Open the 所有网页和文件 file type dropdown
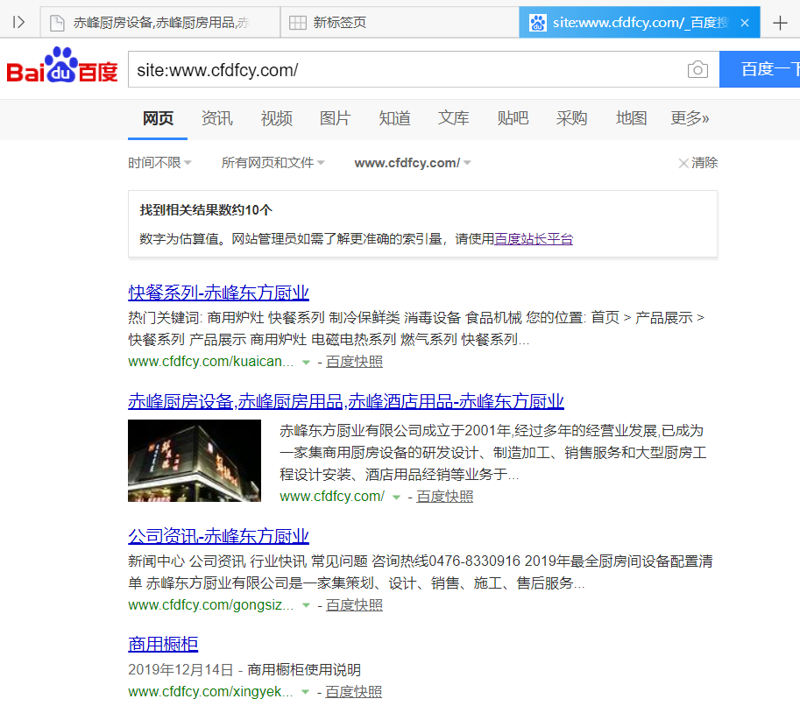Screen dimensions: 800x713 point(272,163)
